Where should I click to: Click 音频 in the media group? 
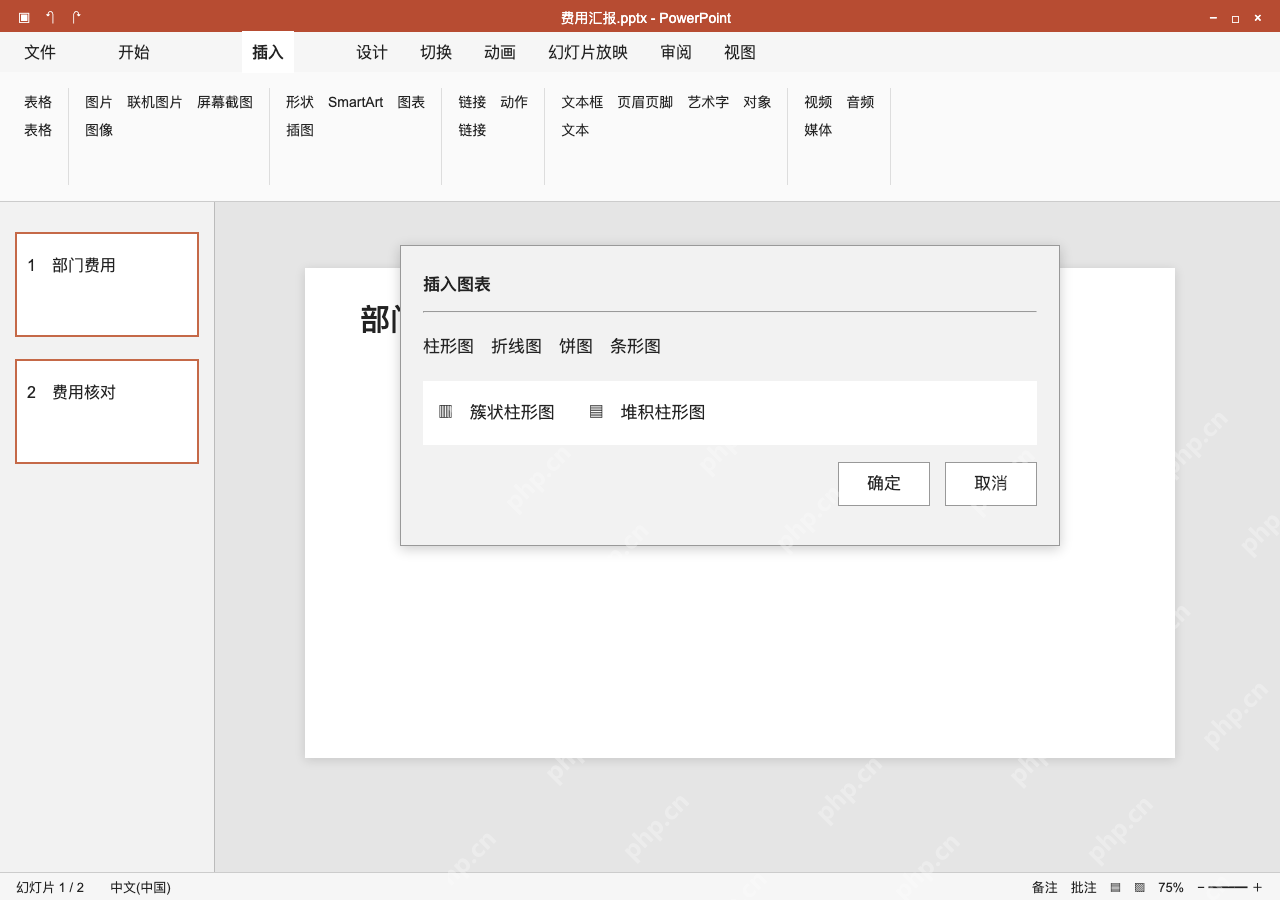[860, 102]
